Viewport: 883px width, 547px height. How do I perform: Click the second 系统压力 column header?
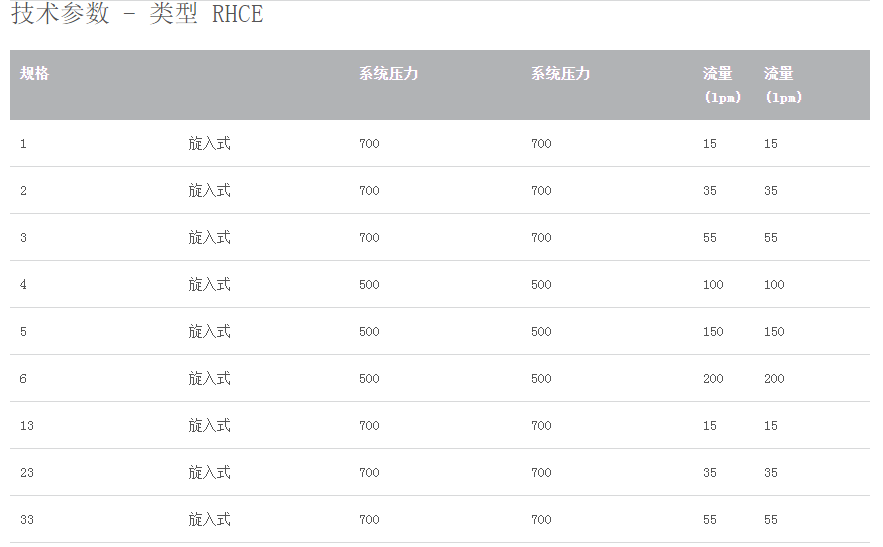(560, 74)
